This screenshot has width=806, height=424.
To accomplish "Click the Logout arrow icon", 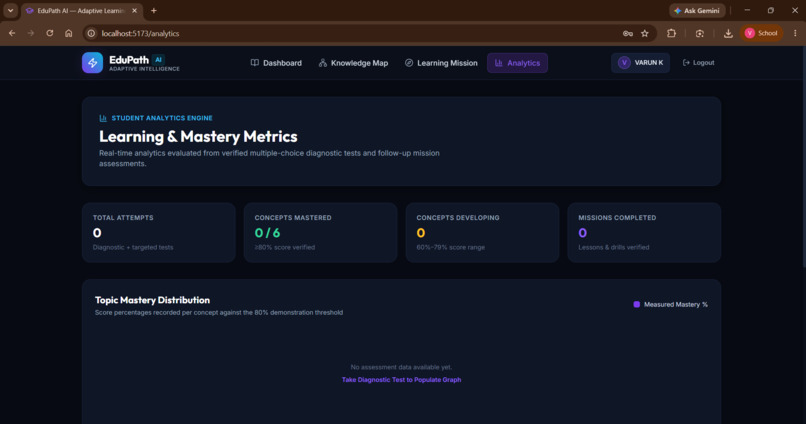I will 686,63.
